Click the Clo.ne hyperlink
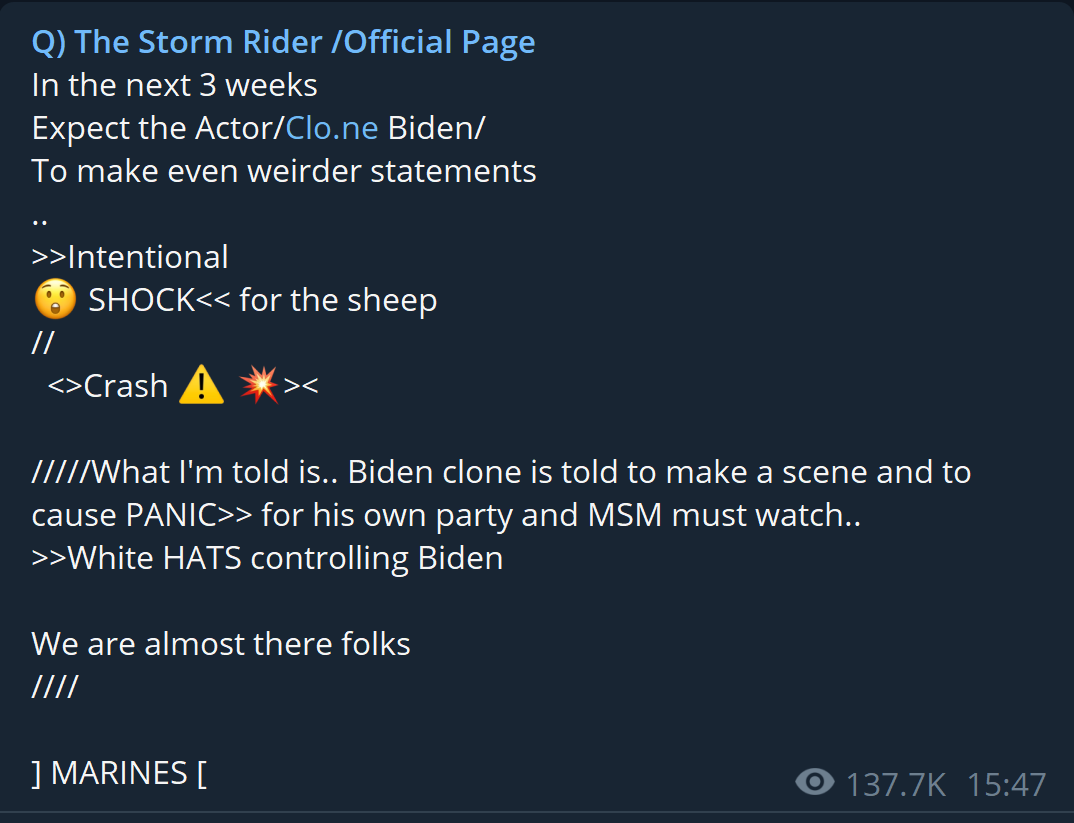The width and height of the screenshot is (1074, 823). point(332,128)
